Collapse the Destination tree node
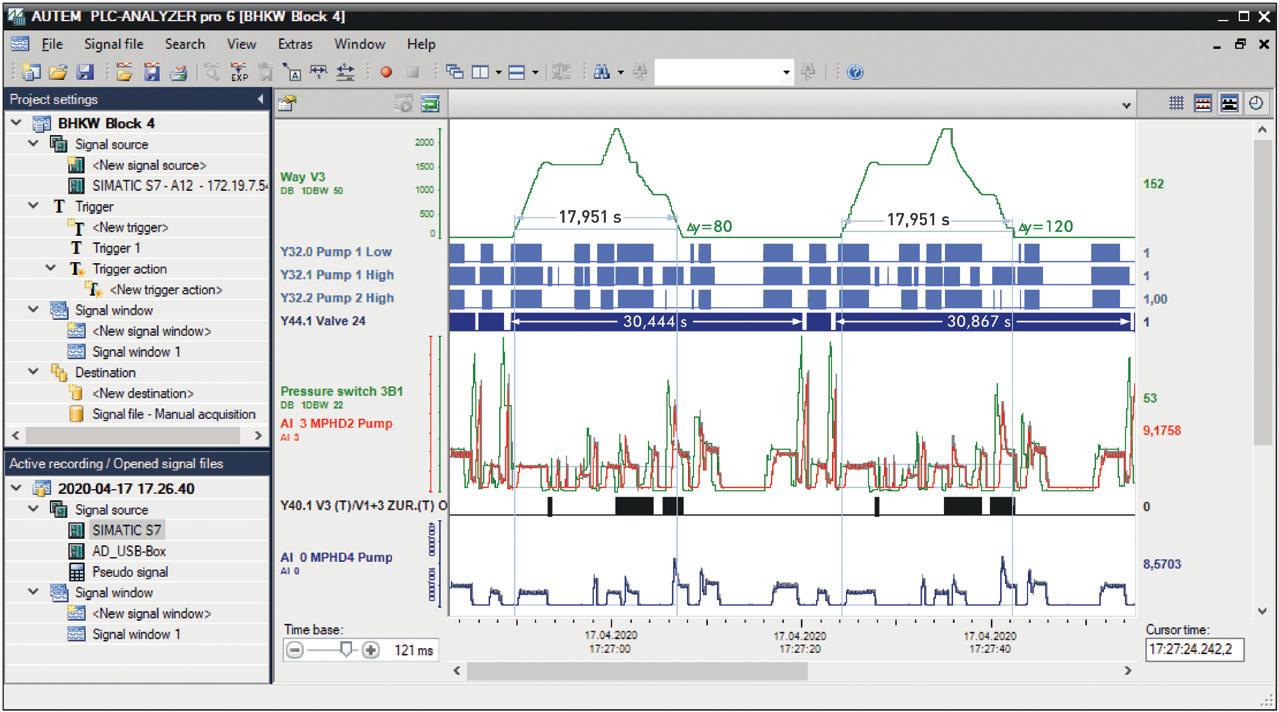This screenshot has width=1279, height=712. pos(35,372)
